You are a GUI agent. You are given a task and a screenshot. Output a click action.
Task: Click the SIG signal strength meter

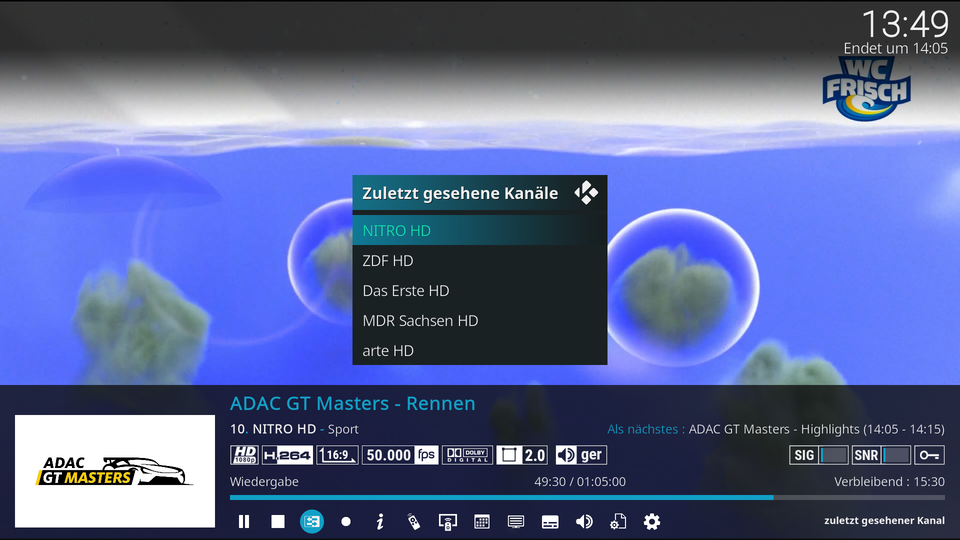click(819, 455)
